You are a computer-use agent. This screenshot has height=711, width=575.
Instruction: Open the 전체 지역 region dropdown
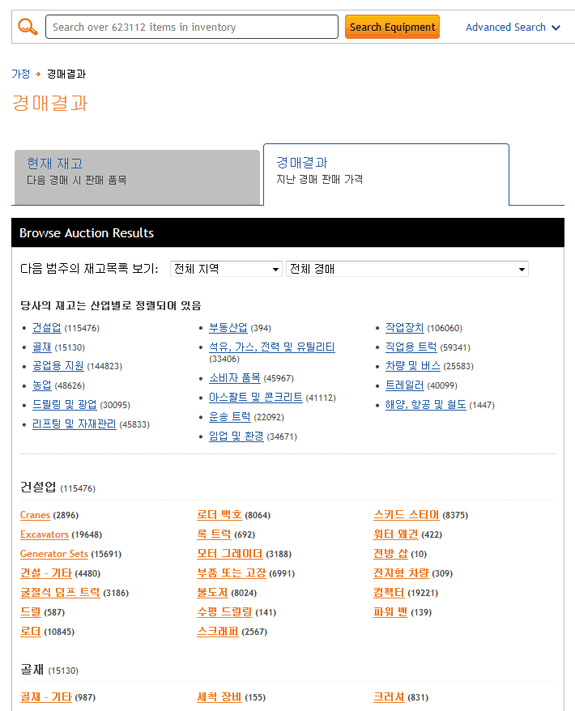[226, 269]
